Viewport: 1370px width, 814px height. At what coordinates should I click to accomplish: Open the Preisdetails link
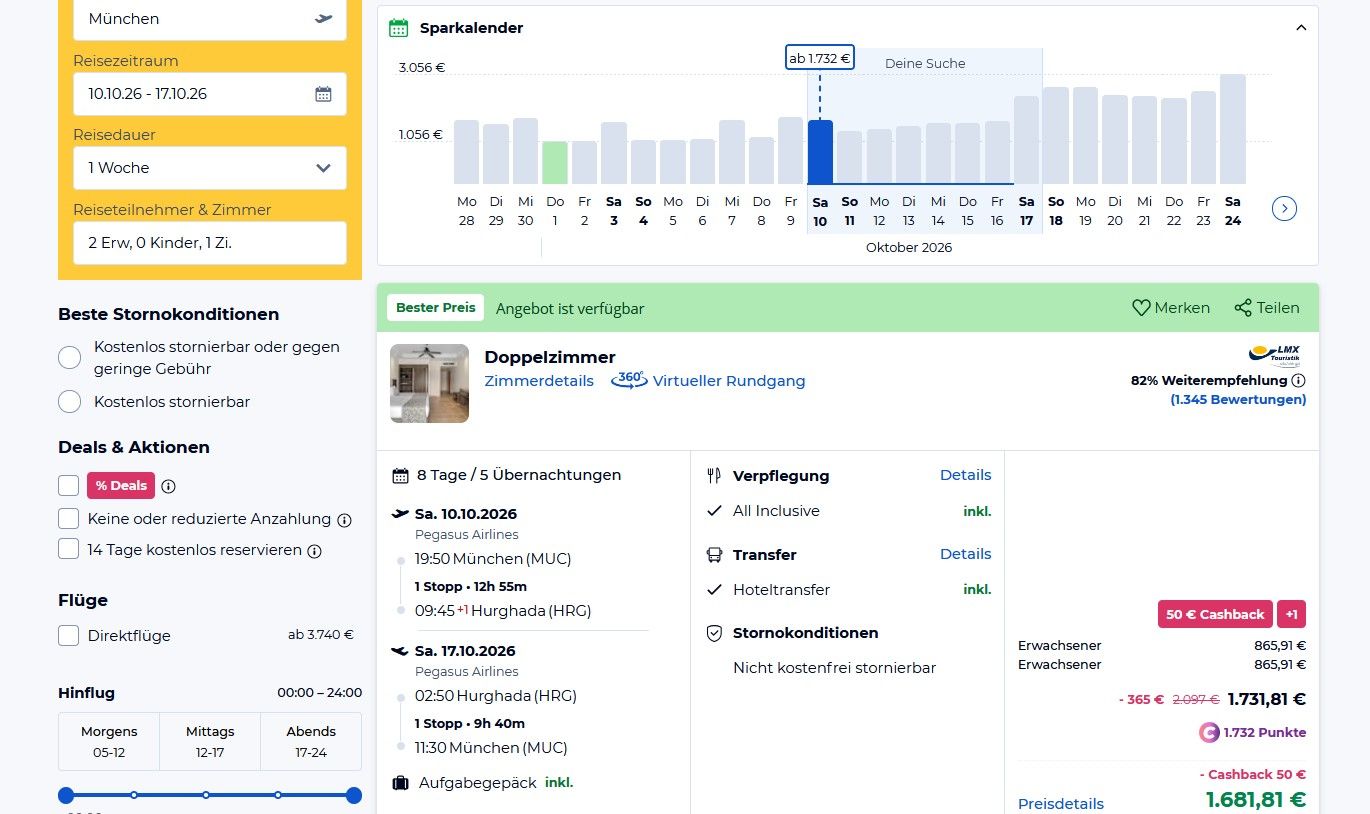1061,804
